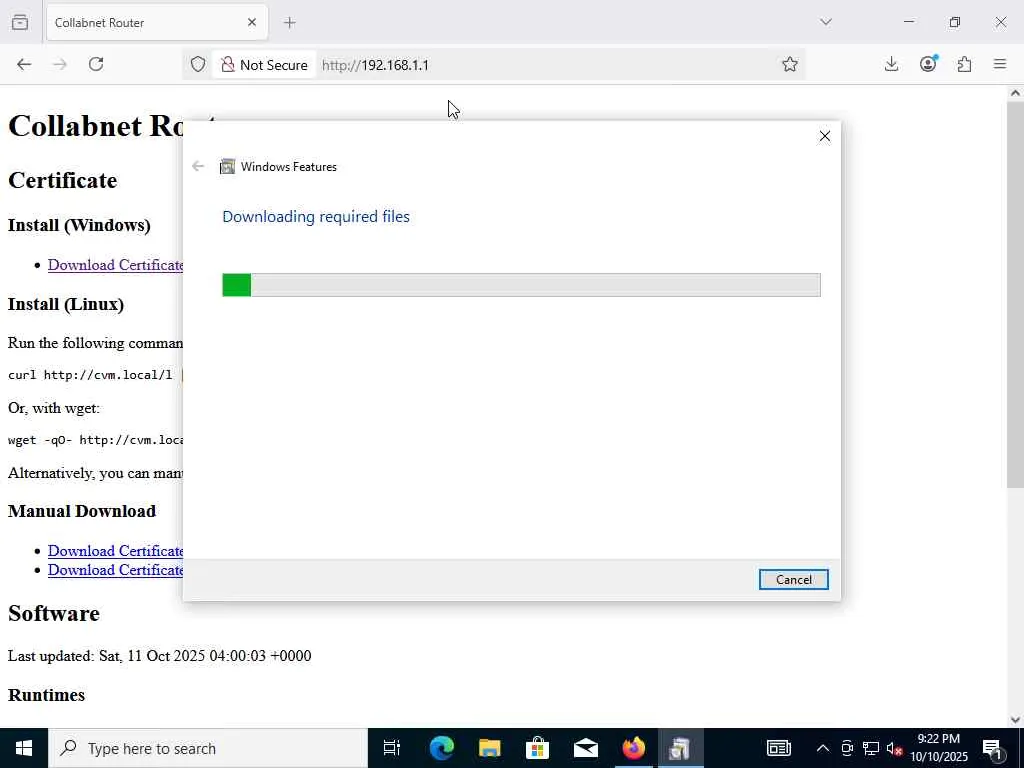This screenshot has width=1024, height=768.
Task: Select Windows Features taskbar button
Action: 680,748
